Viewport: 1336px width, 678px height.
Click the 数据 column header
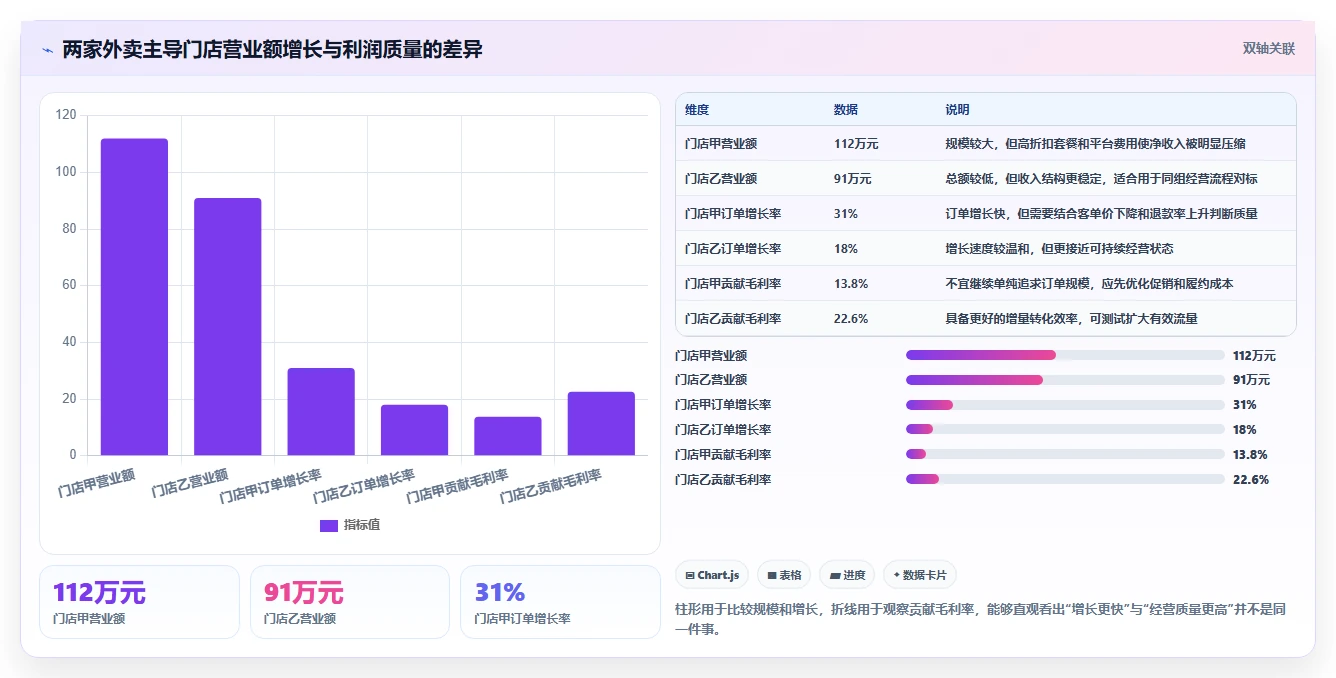(x=845, y=110)
